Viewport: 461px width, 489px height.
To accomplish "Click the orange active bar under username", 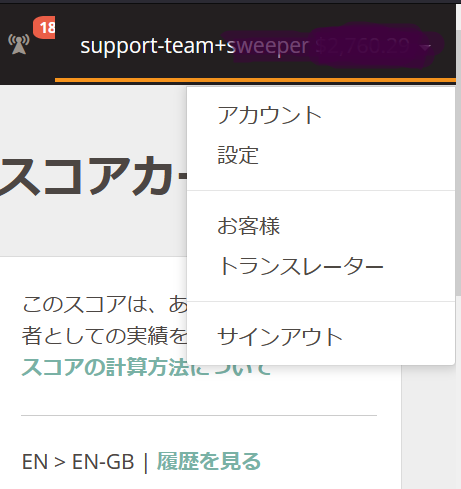I will tap(255, 80).
